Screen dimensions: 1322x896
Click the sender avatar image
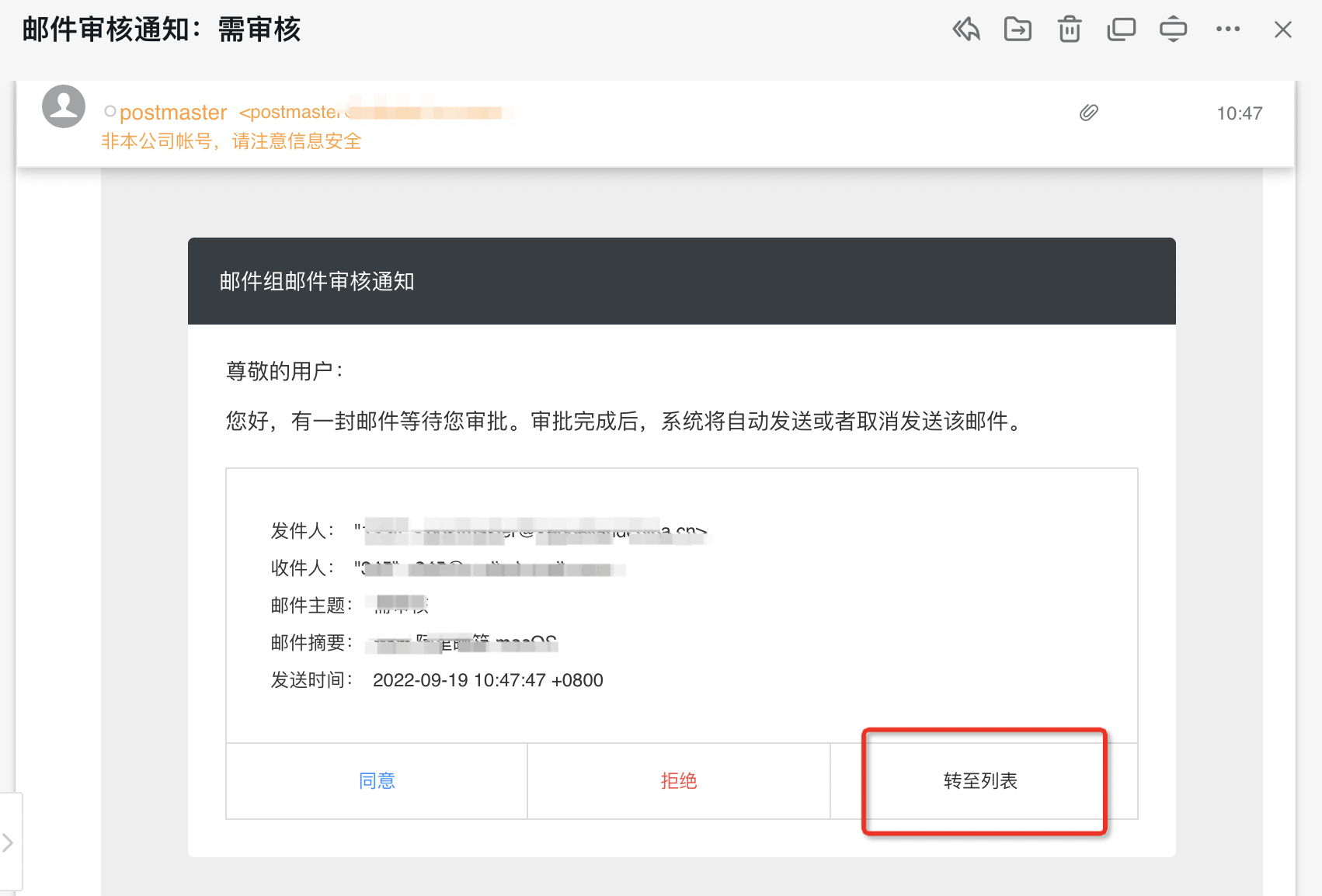63,106
